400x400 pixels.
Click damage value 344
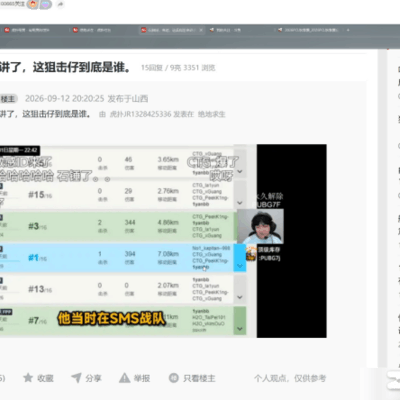(130, 223)
